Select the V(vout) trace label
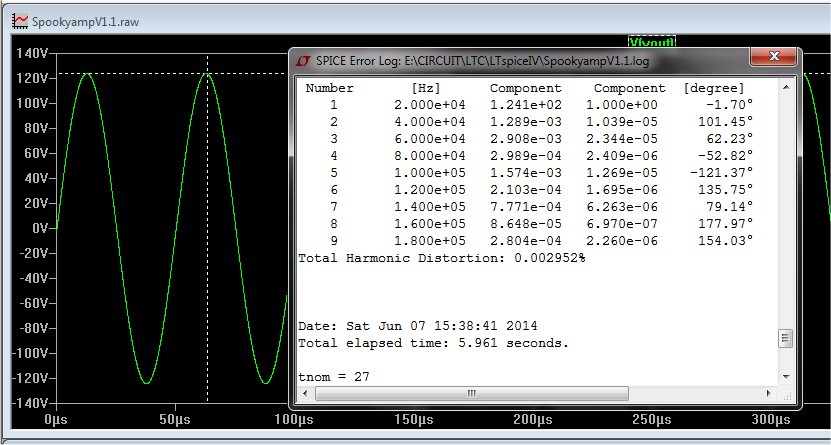Screen dimensions: 831x445 tap(652, 42)
